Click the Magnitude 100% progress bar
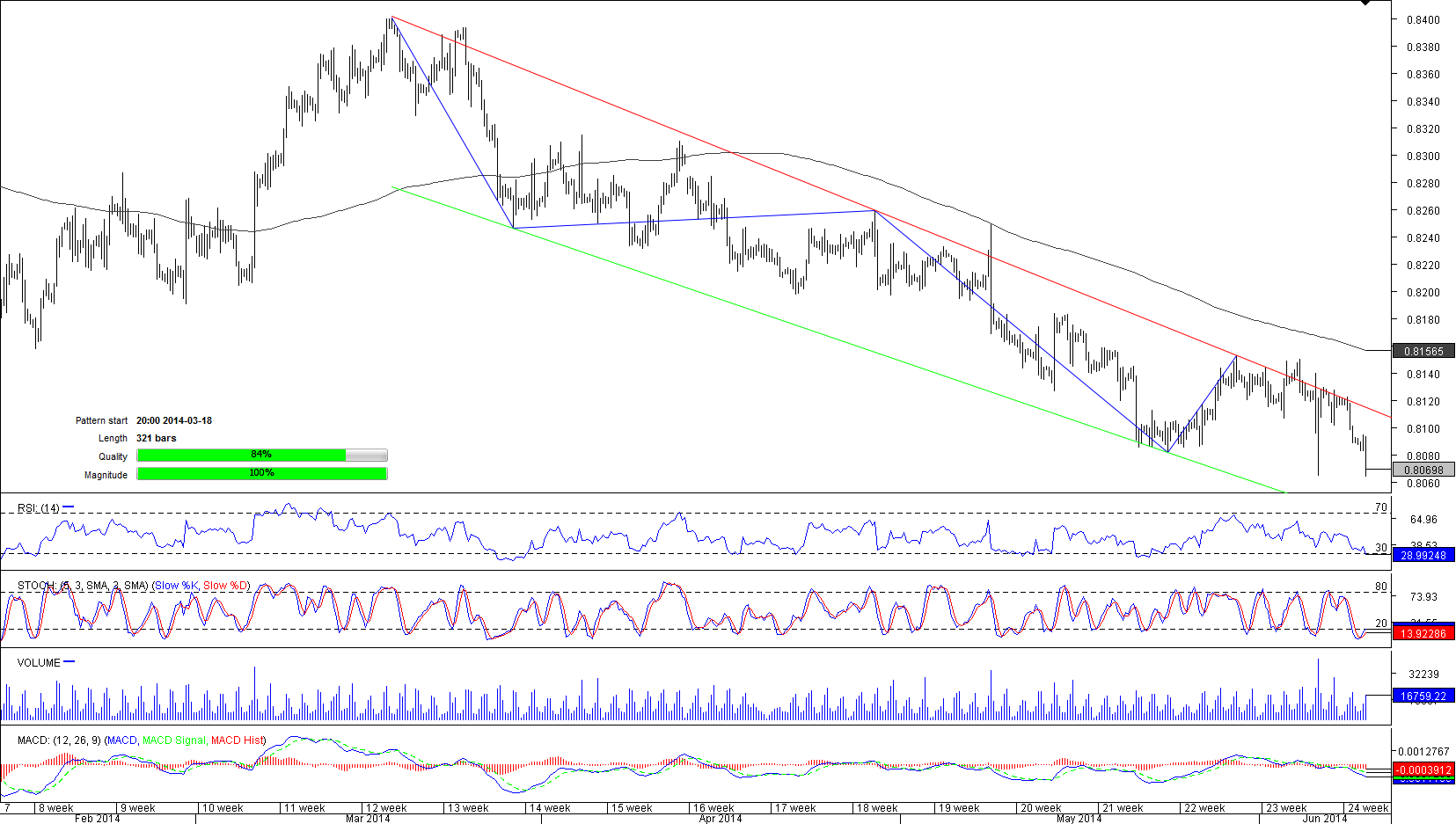Screen dimensions: 1456x824 pos(262,473)
